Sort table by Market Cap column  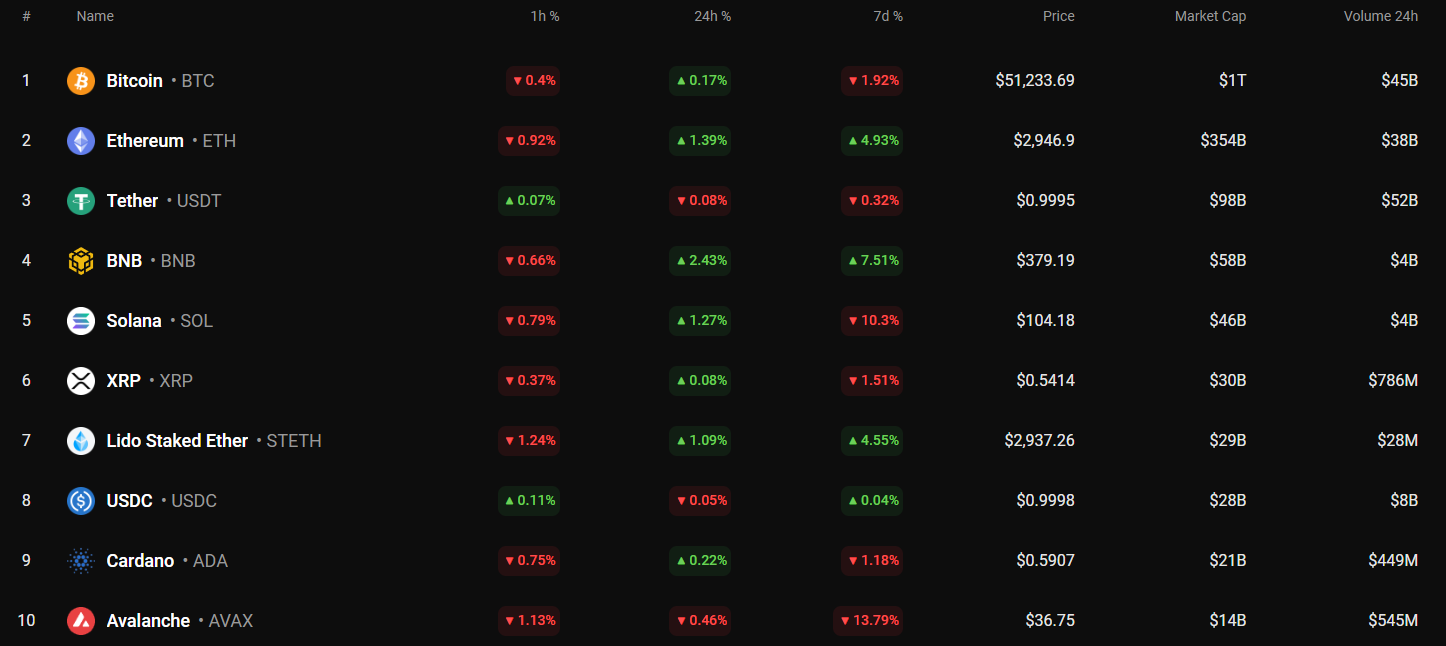[x=1210, y=16]
